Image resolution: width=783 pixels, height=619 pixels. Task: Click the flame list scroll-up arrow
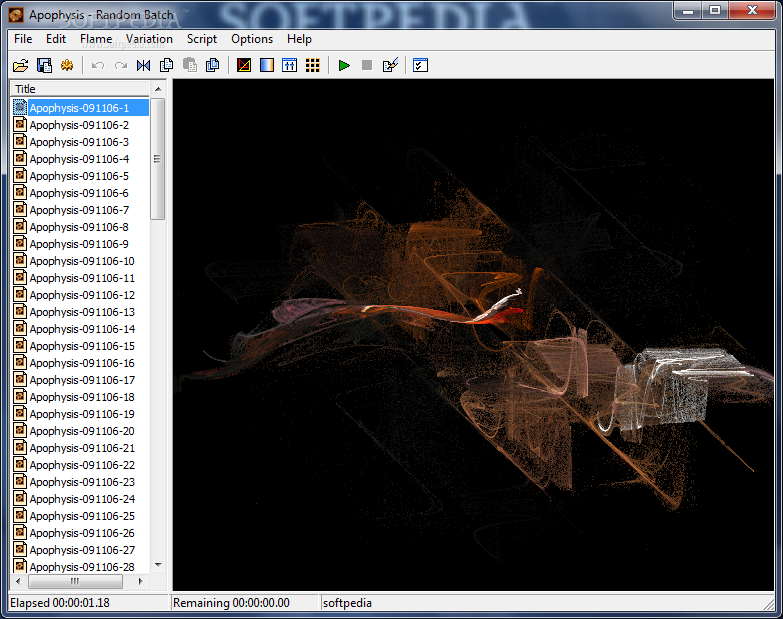click(x=158, y=89)
